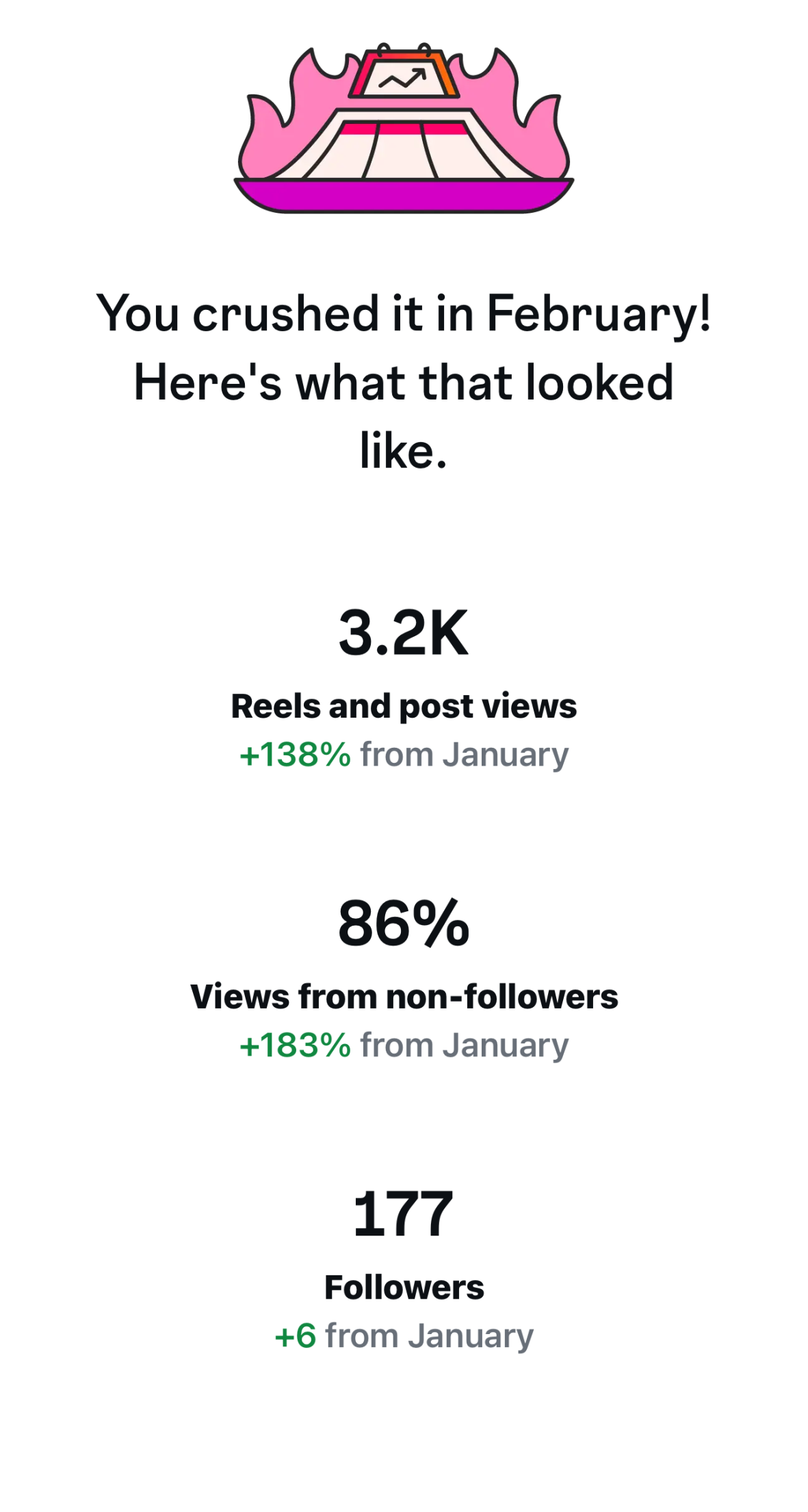Screen dimensions: 808x1512
Task: Open the "Followers" label
Action: [404, 1287]
